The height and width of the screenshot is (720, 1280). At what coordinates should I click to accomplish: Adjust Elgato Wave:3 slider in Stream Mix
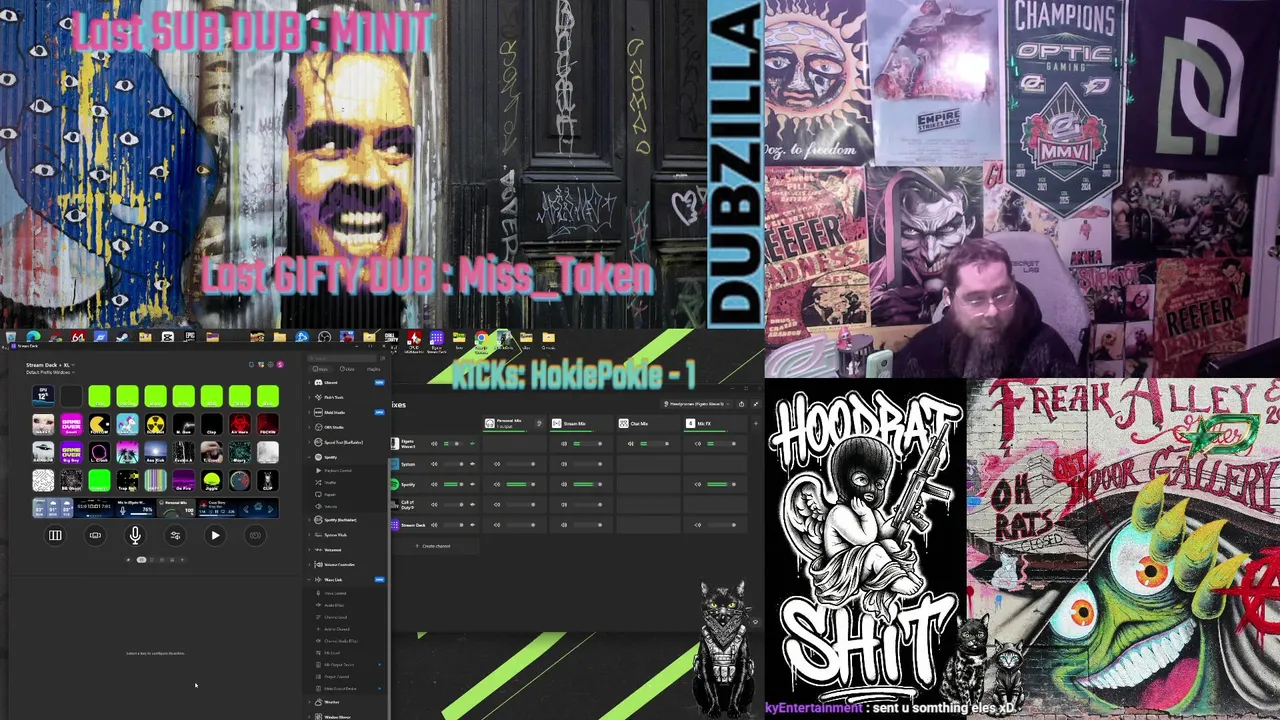587,443
